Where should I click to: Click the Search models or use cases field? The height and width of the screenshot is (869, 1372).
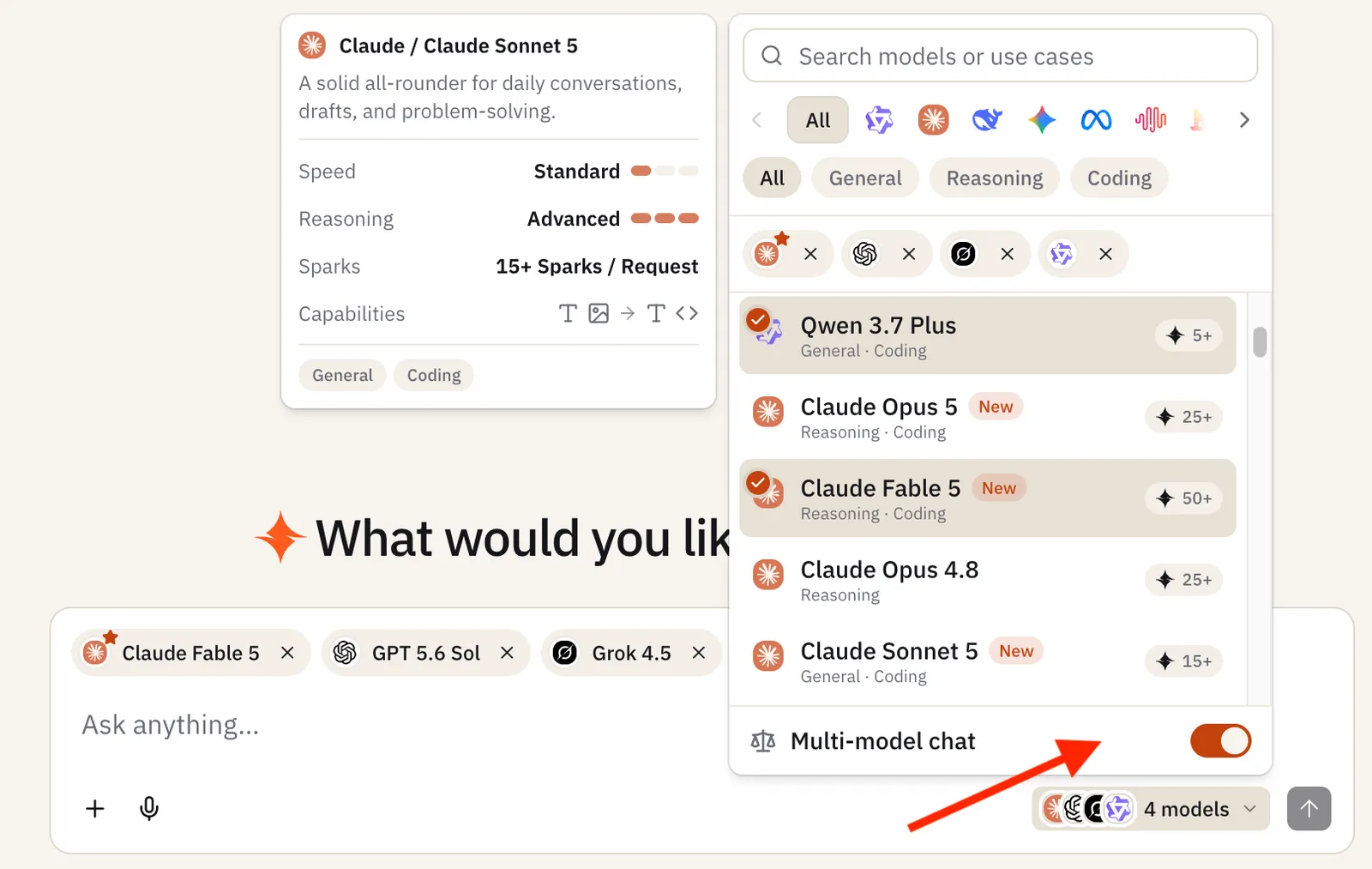point(1000,56)
